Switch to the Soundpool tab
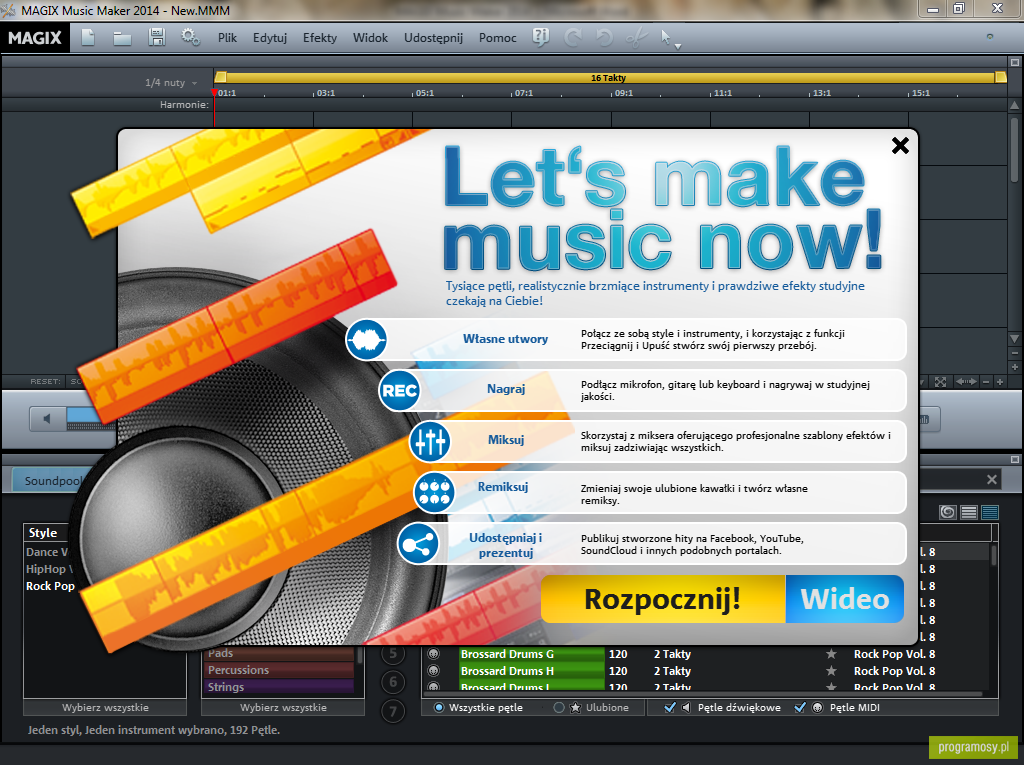The height and width of the screenshot is (765, 1024). click(52, 481)
